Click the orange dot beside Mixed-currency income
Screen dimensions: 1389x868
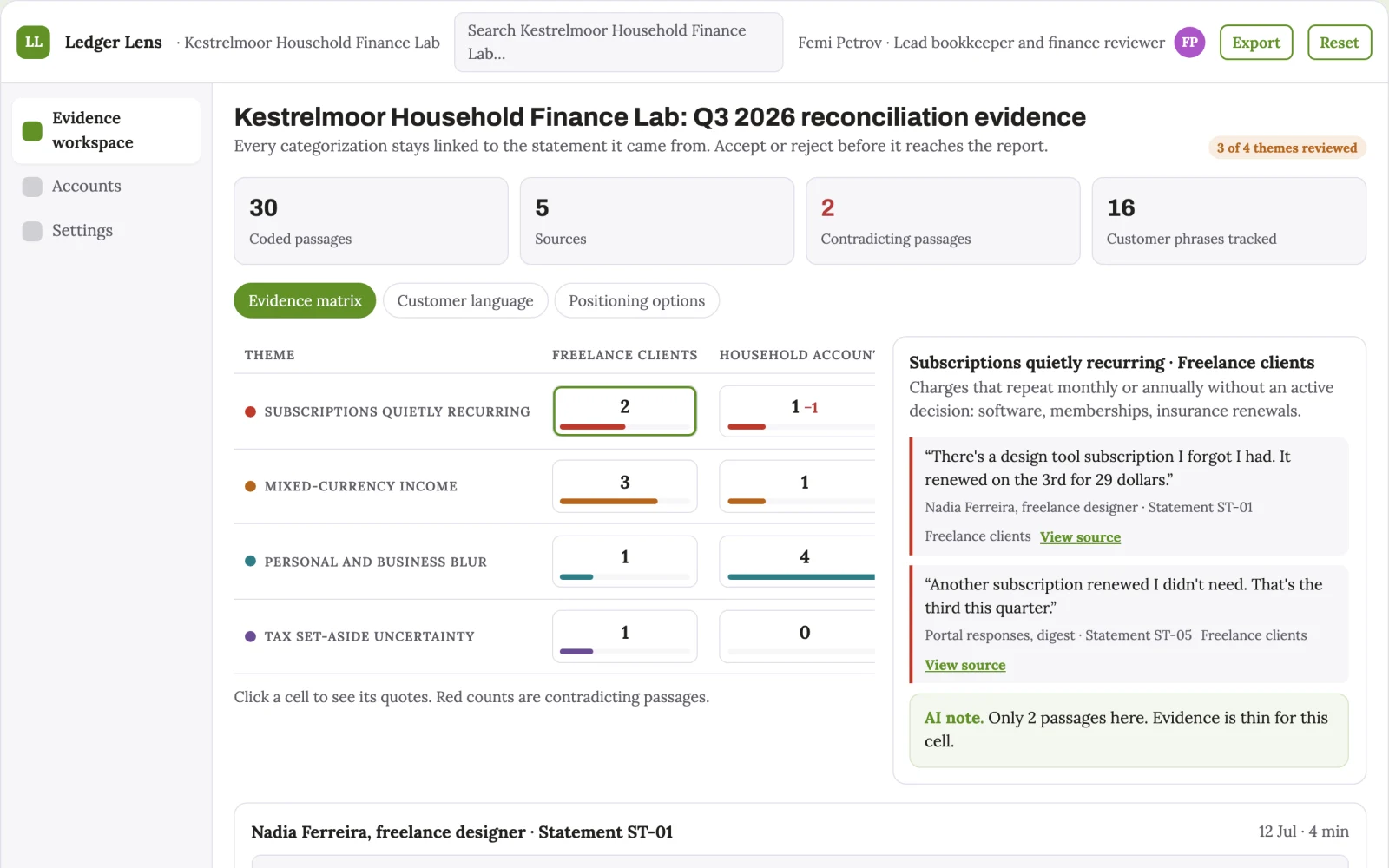[250, 486]
